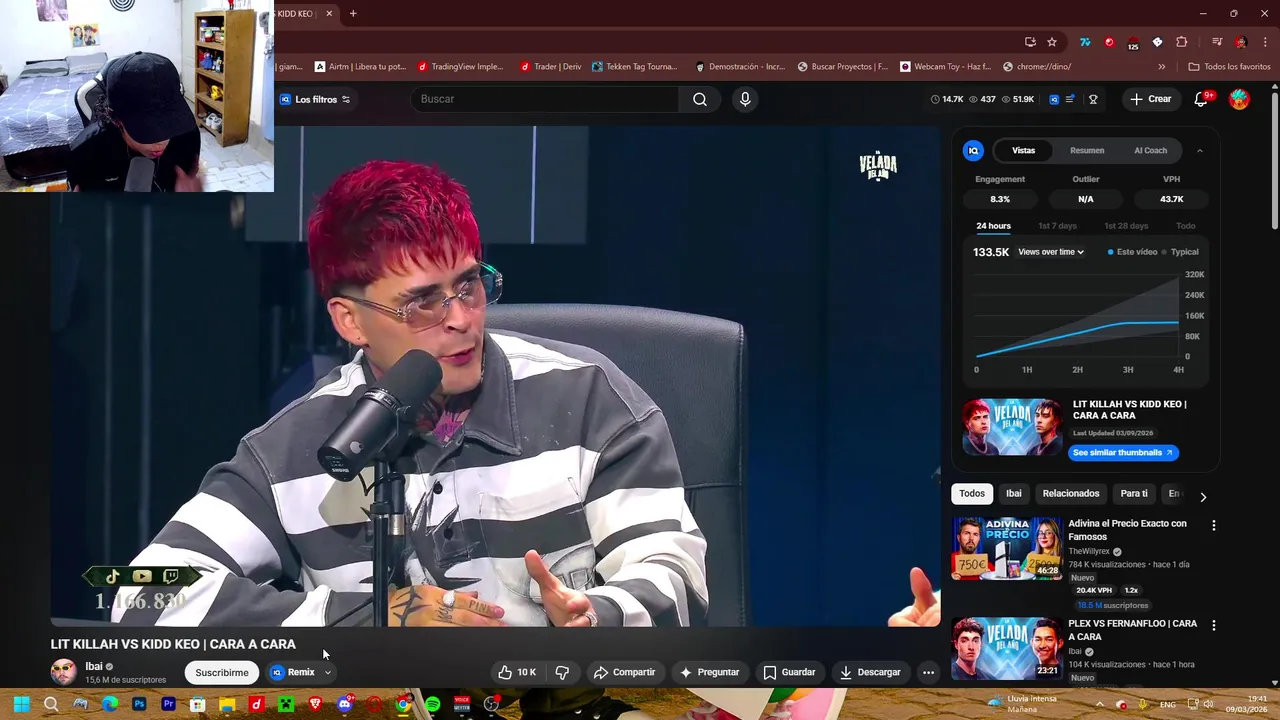
Task: Toggle the Este vídeo series in the chart
Action: click(x=1133, y=252)
